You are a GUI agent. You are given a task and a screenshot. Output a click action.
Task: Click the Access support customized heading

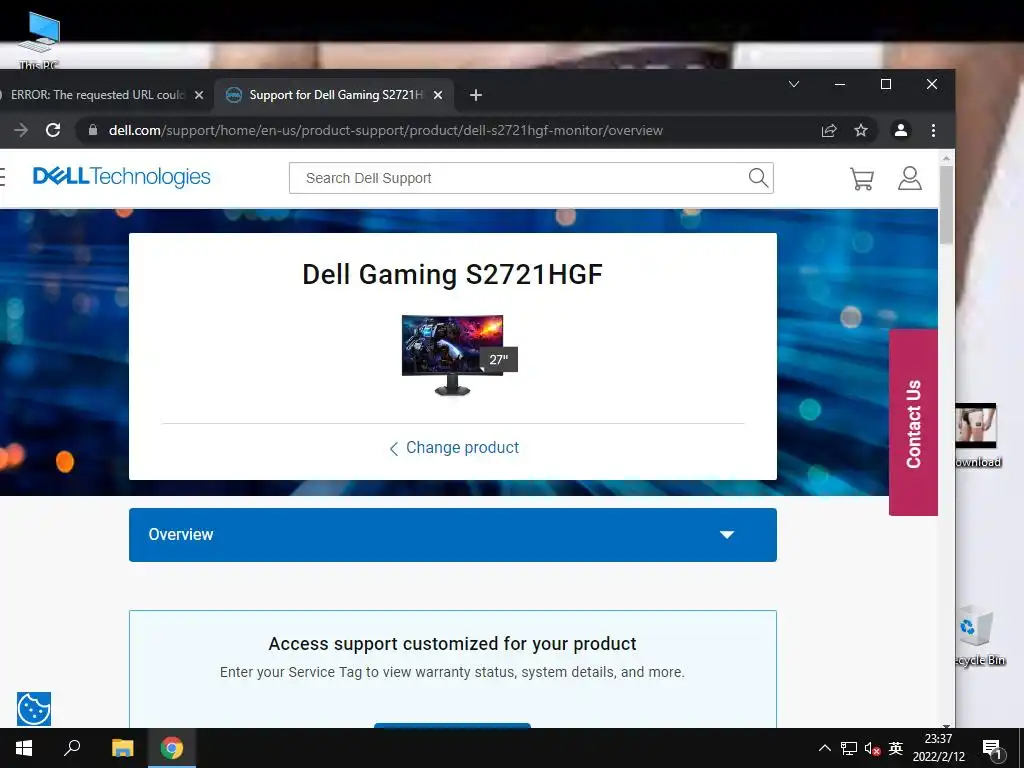(x=453, y=644)
